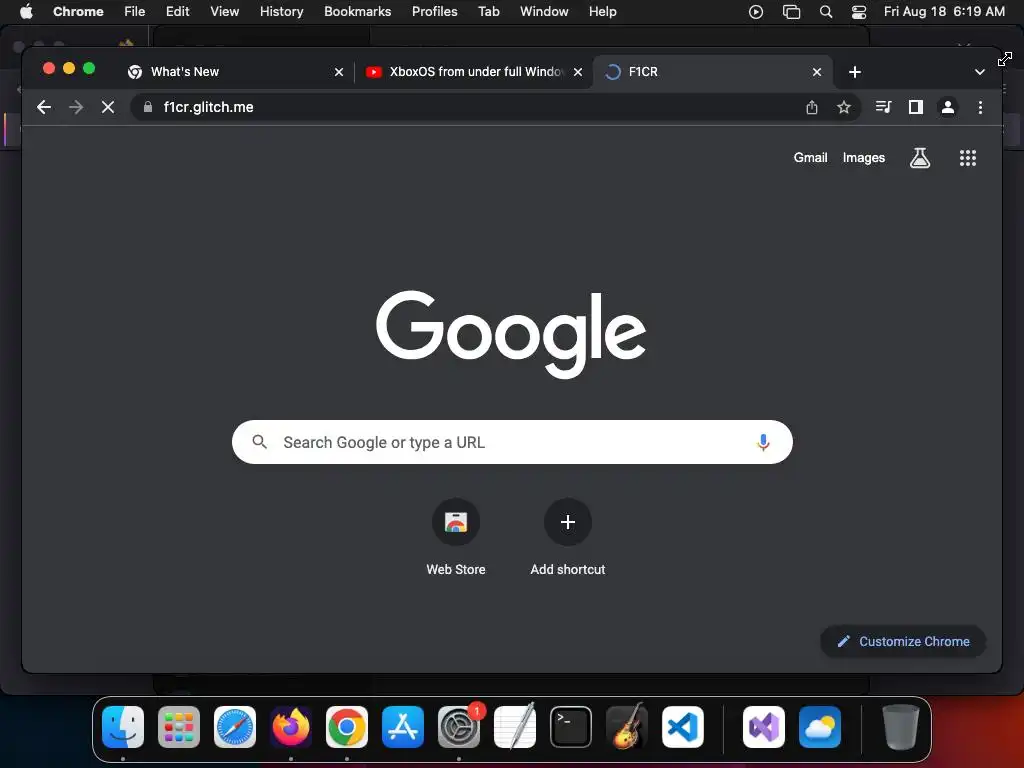This screenshot has width=1024, height=768.
Task: Open Launchpad from the Dock
Action: coord(178,727)
